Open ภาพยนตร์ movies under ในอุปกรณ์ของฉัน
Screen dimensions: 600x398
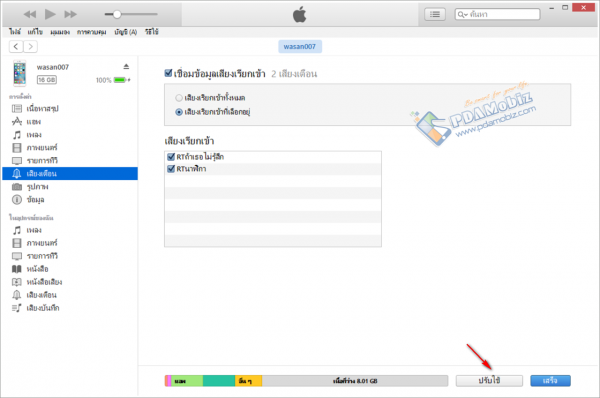point(69,243)
